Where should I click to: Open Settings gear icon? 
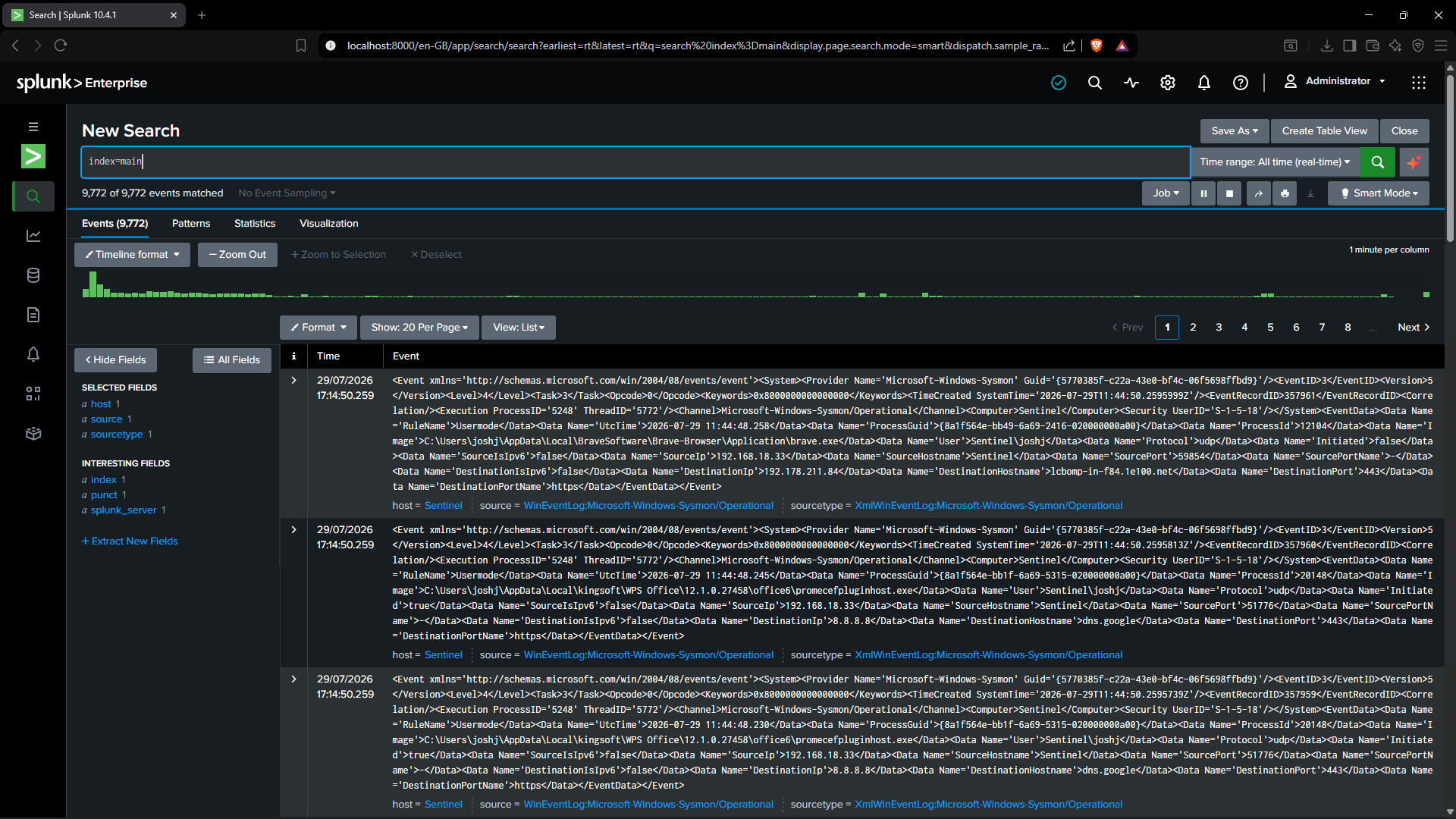click(x=1168, y=83)
